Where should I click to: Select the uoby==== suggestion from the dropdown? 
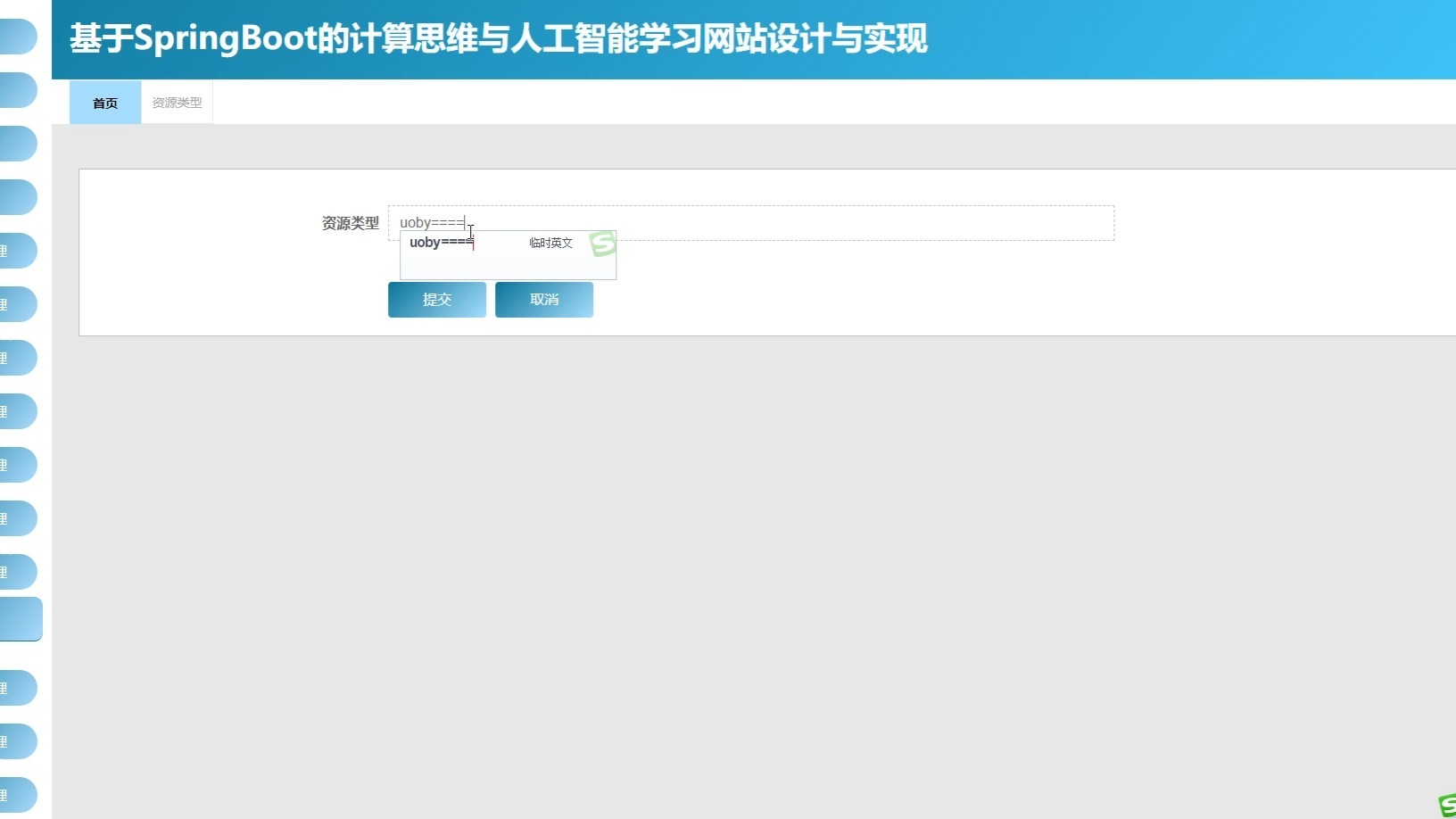click(441, 242)
